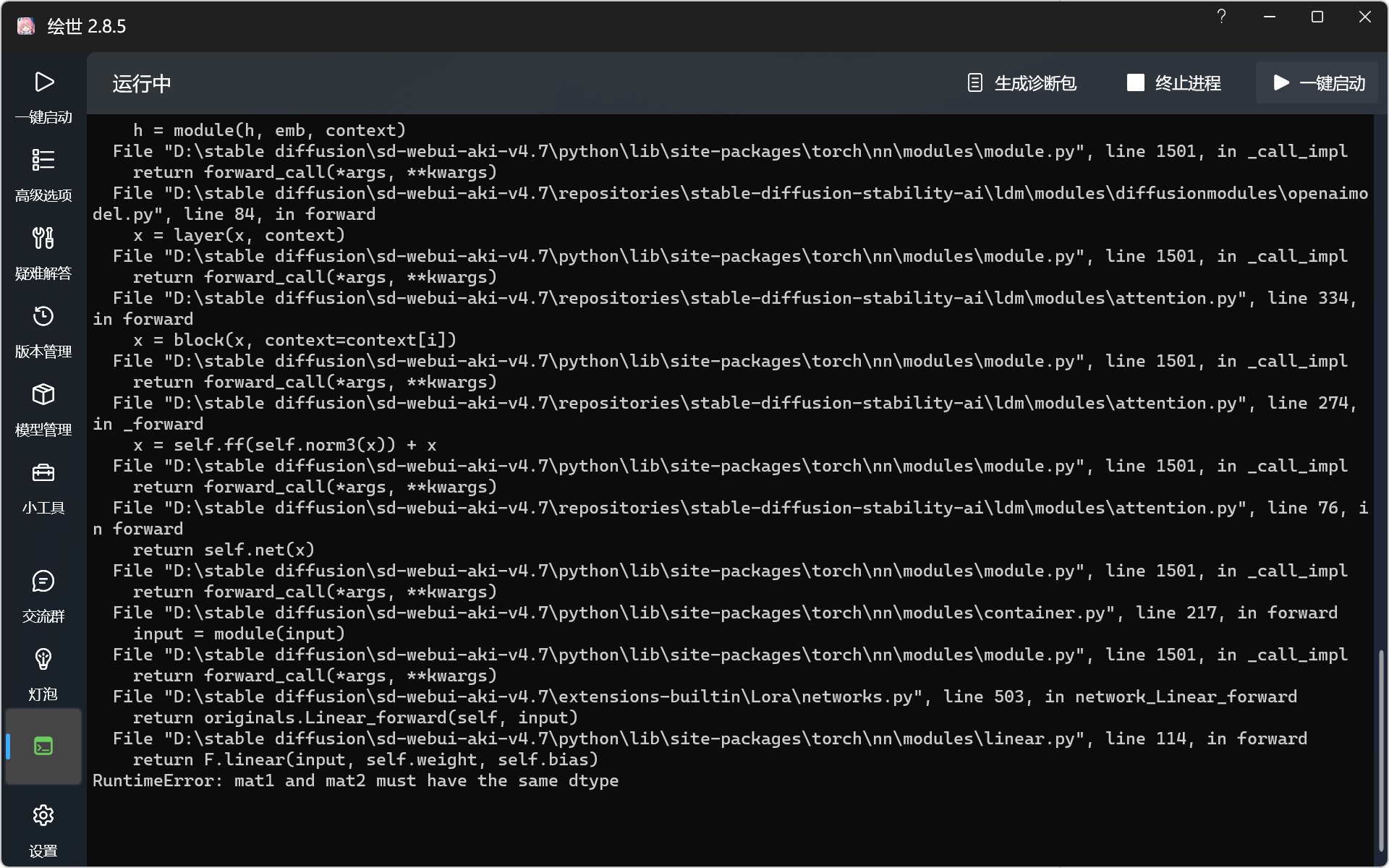Open 交流群 community chat page

click(43, 596)
